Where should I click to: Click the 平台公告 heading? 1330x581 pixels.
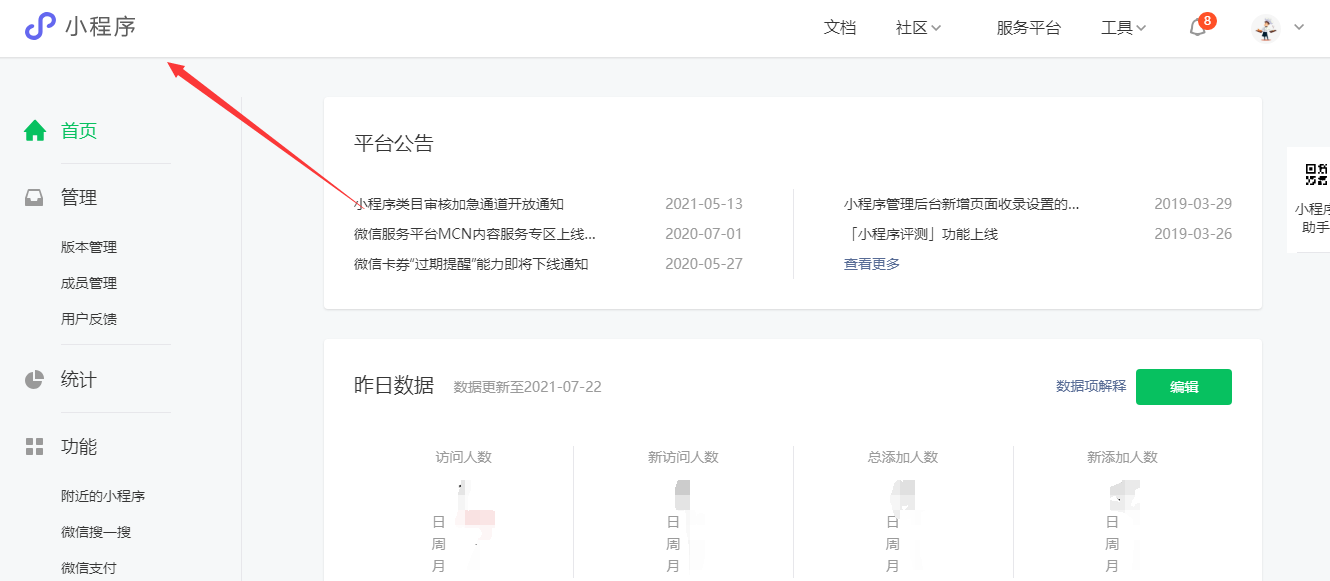(x=394, y=143)
